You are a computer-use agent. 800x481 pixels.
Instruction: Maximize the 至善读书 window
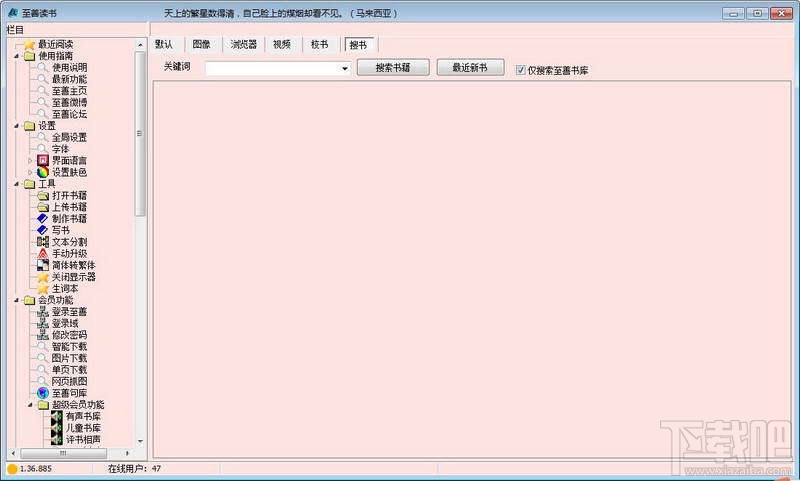pos(757,13)
